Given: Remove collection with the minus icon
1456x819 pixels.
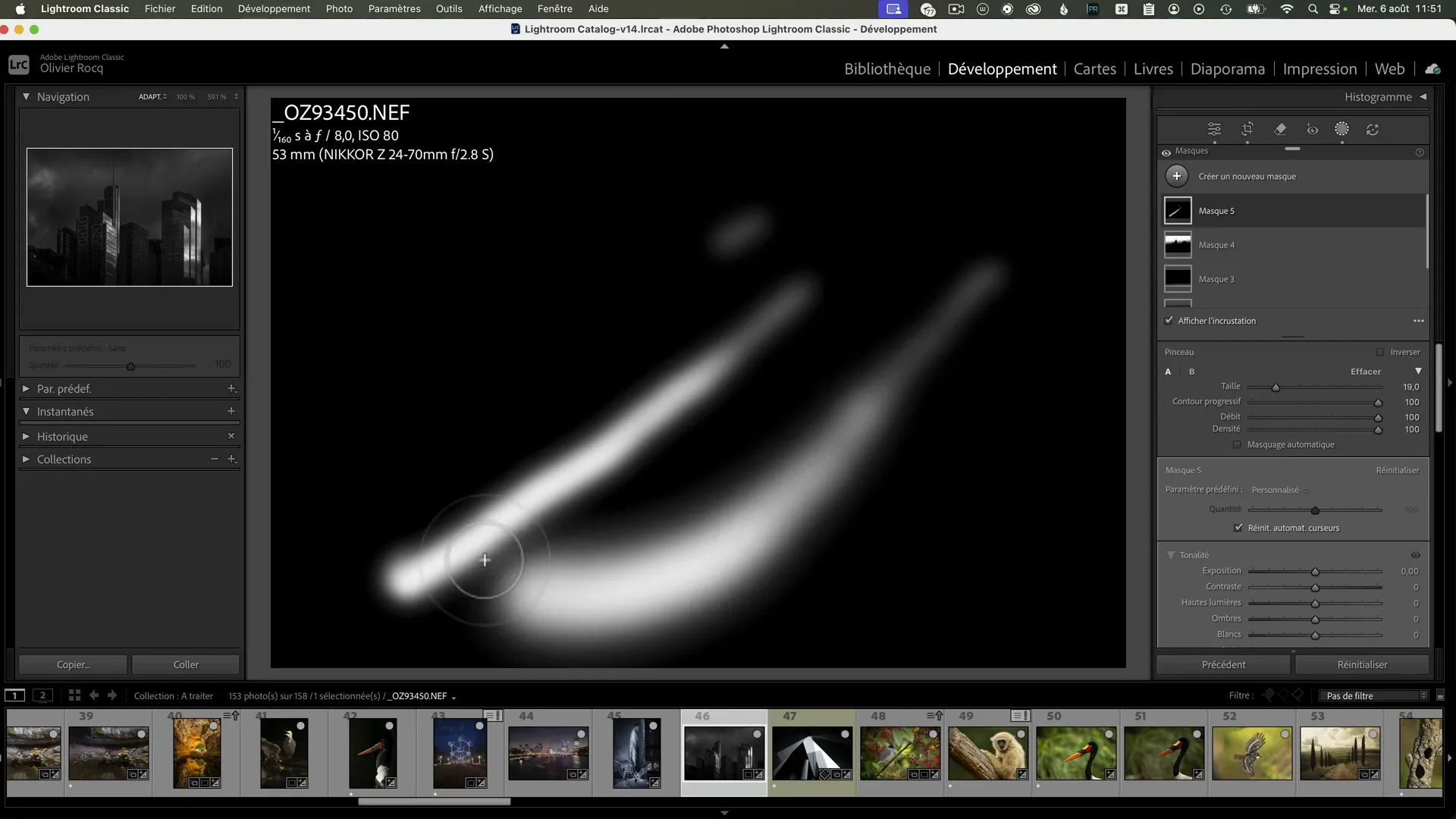Looking at the screenshot, I should (215, 459).
